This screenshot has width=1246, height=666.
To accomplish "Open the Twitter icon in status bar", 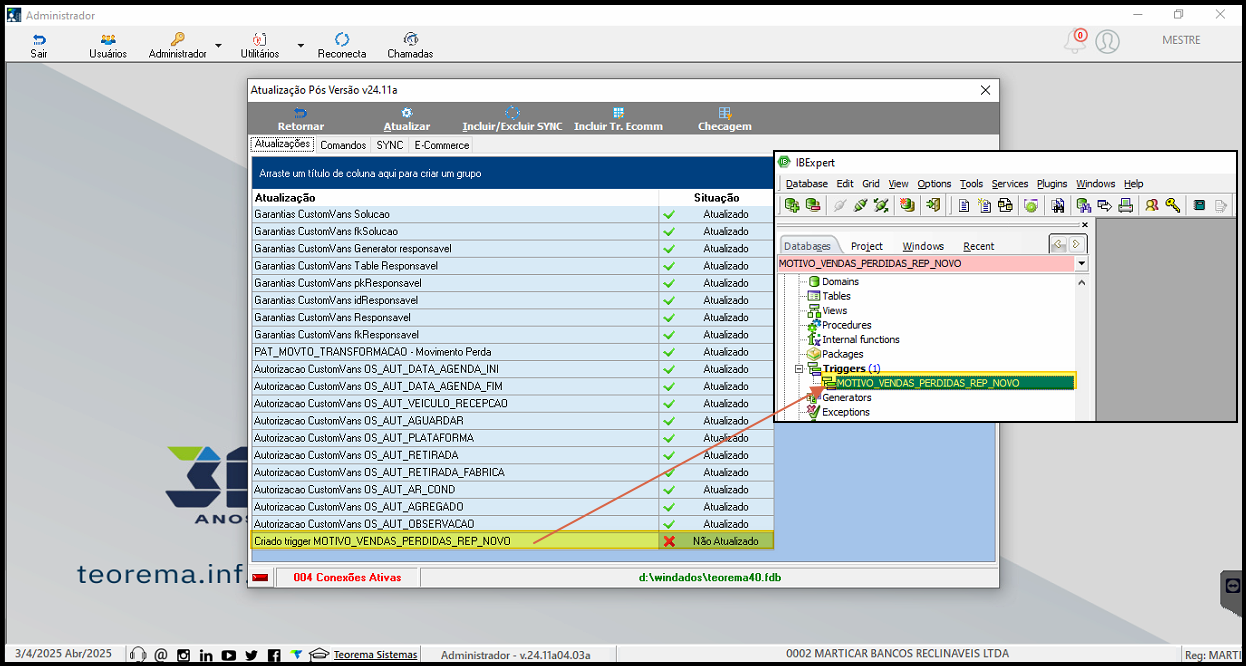I will pyautogui.click(x=252, y=655).
